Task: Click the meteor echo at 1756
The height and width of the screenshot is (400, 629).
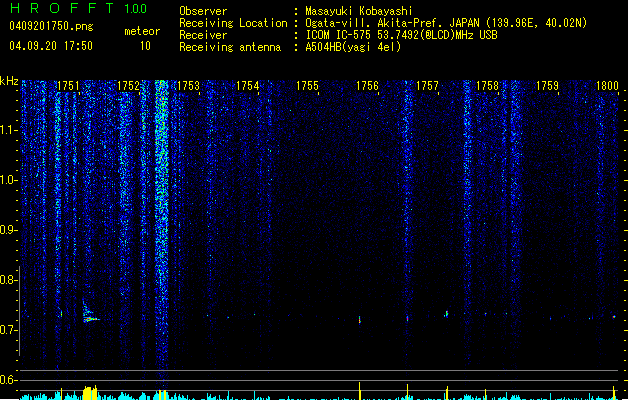Action: tap(359, 320)
